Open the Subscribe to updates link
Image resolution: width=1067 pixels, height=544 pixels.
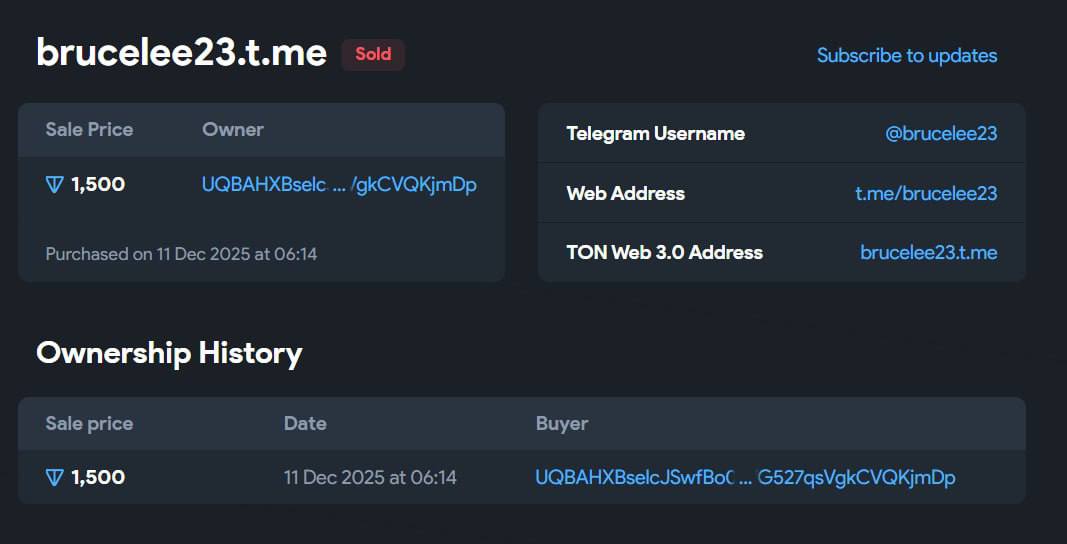[906, 56]
